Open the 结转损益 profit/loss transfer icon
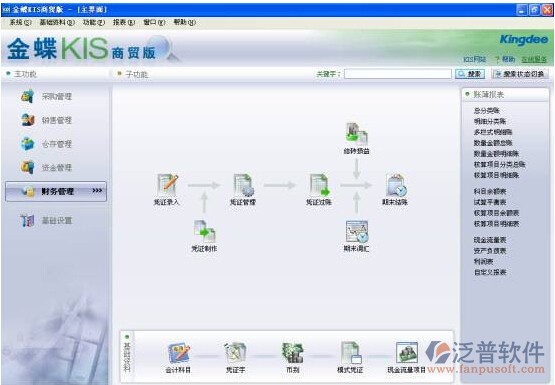Viewport: 555px width, 385px height. pos(356,133)
